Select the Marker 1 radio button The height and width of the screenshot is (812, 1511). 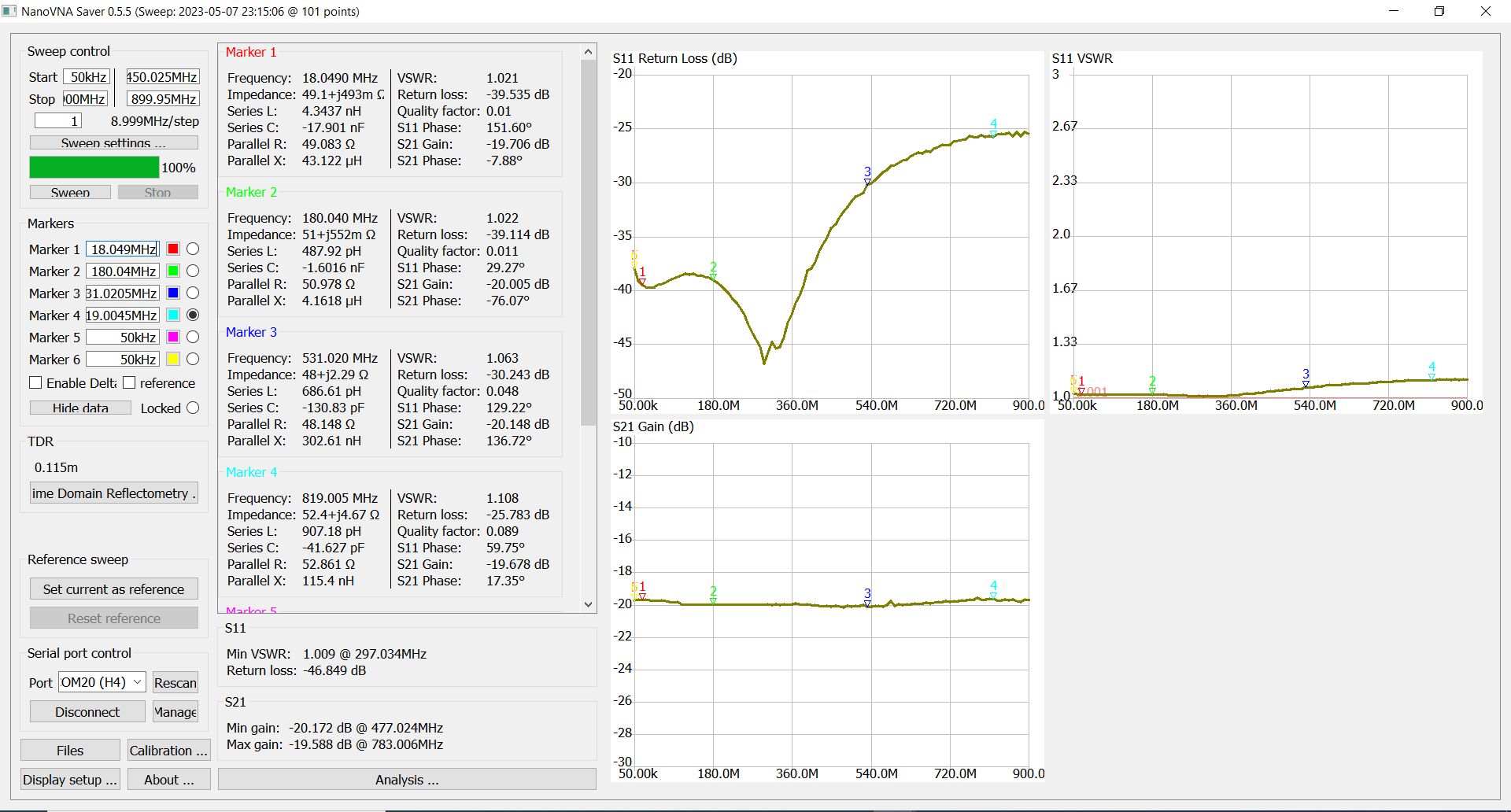[x=193, y=249]
